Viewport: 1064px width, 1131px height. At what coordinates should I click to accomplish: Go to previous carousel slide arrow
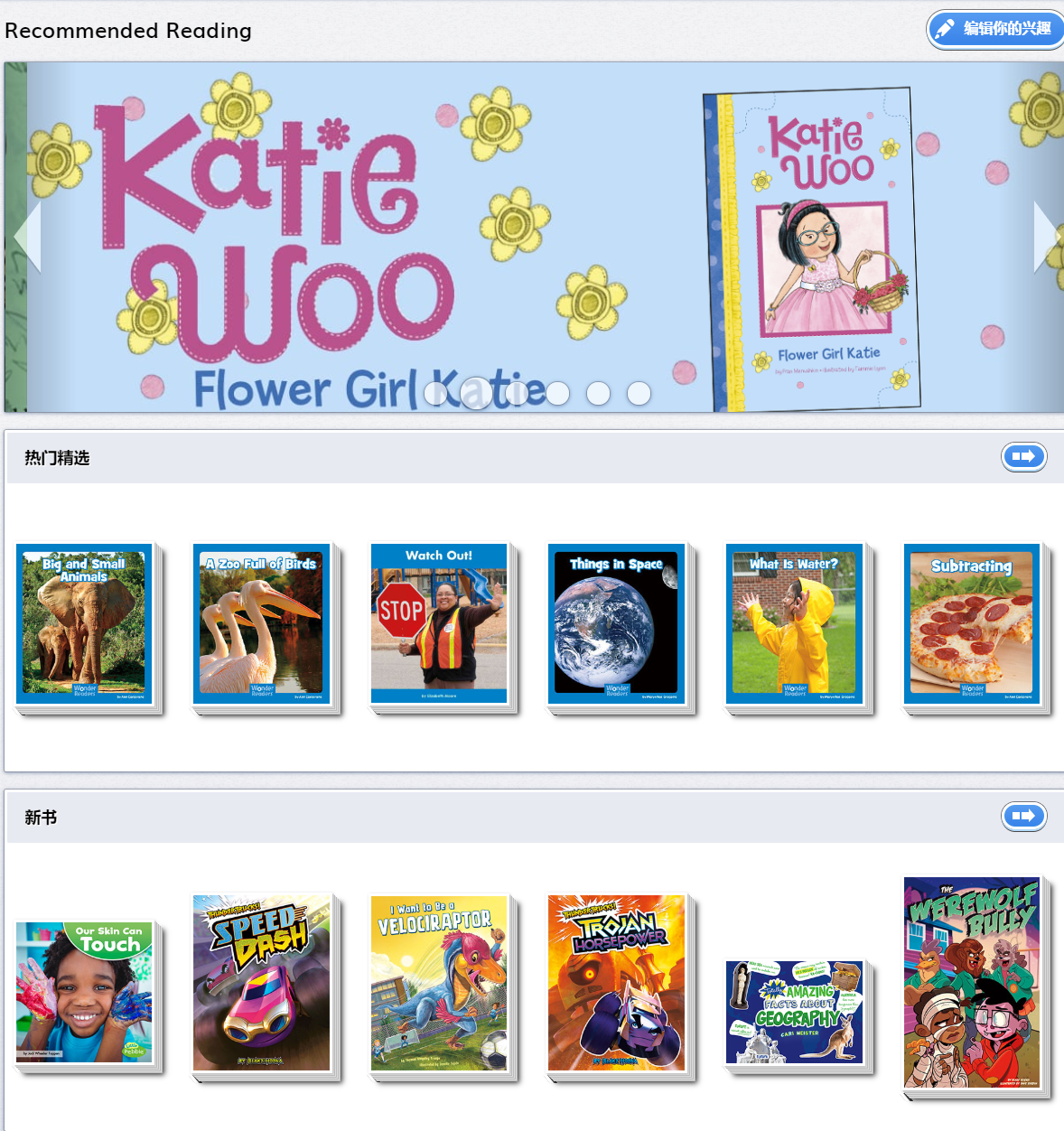pos(28,236)
